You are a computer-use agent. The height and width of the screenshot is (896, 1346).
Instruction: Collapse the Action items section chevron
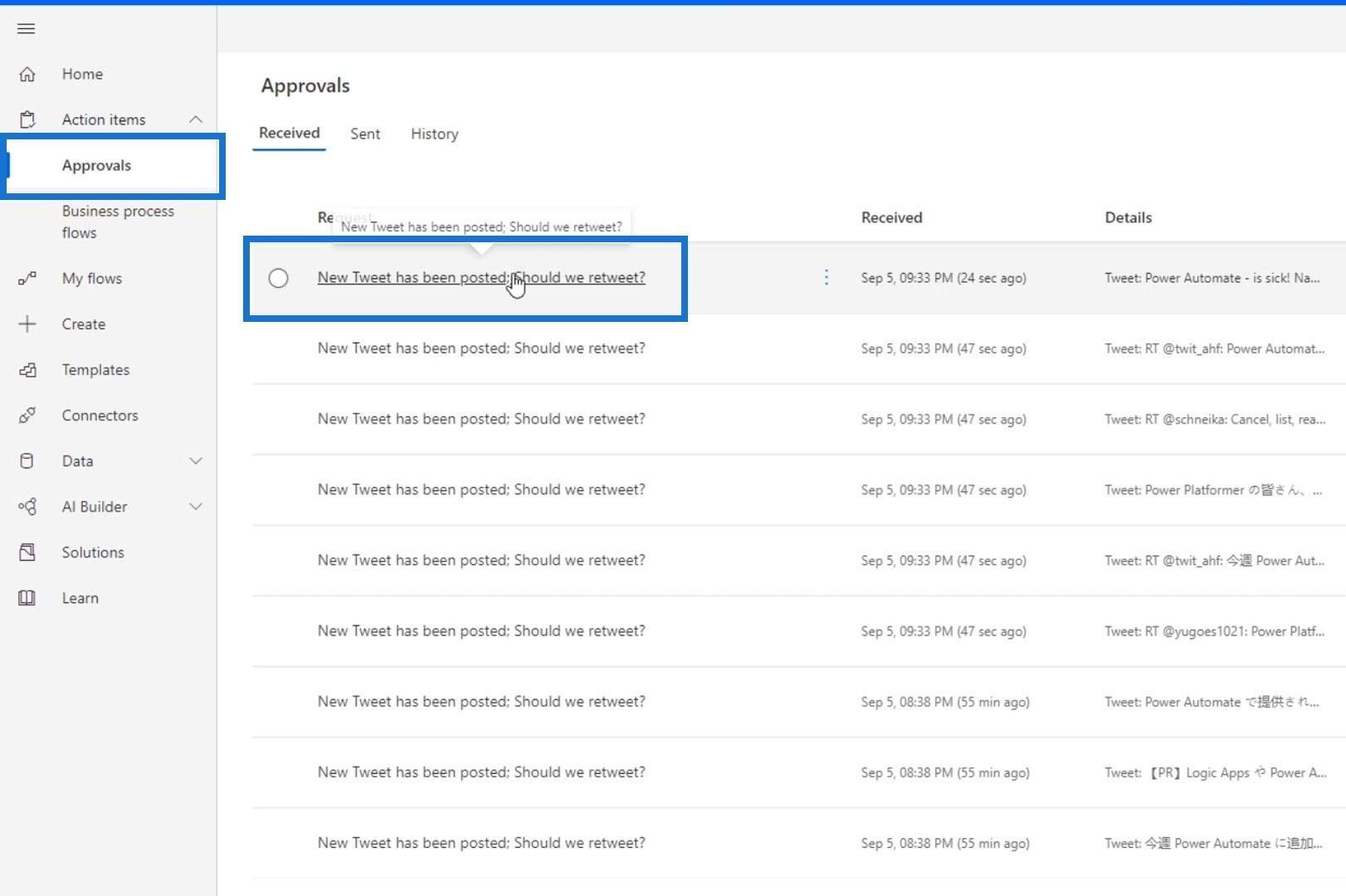coord(196,119)
